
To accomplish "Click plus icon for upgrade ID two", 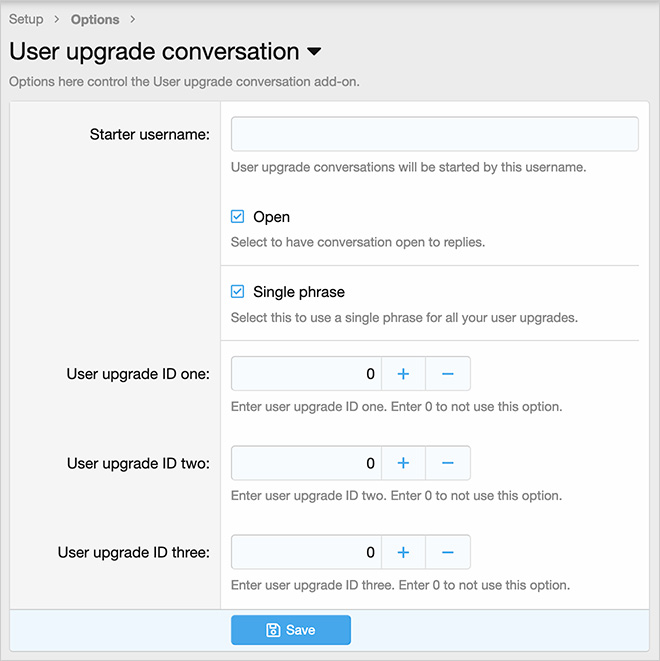I will 404,463.
